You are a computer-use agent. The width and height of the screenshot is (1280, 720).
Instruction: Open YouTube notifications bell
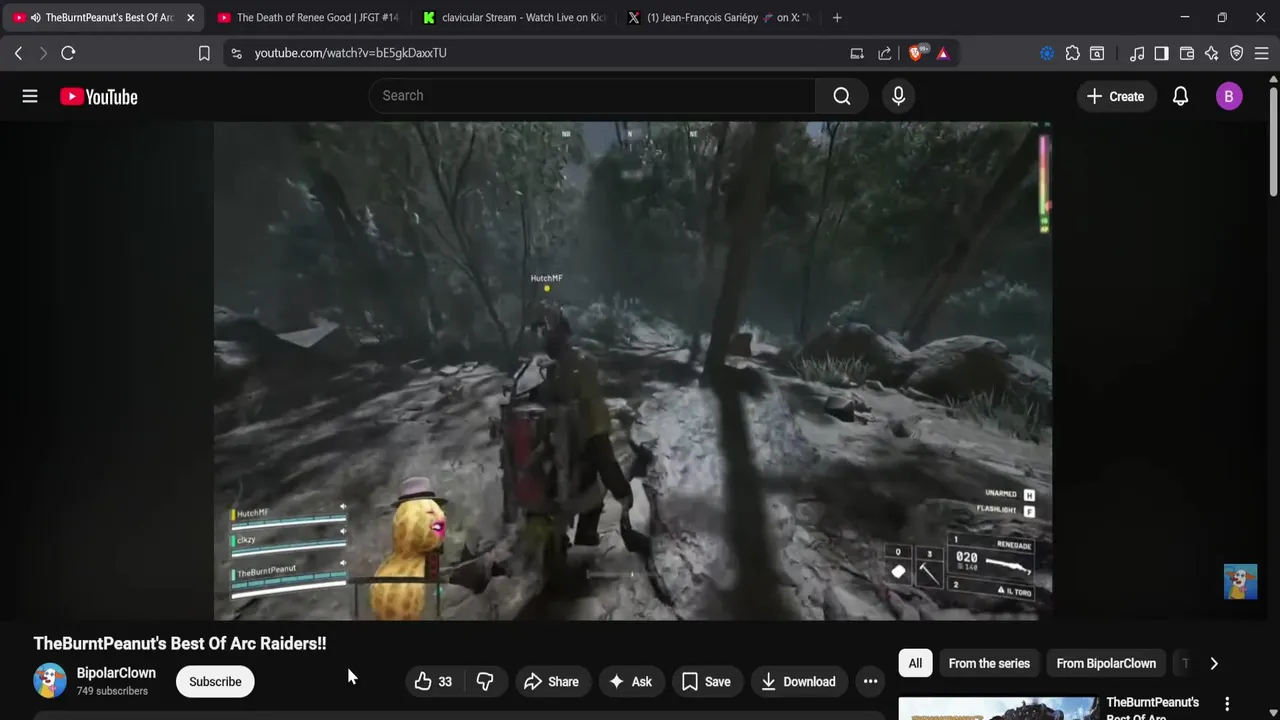click(1180, 96)
